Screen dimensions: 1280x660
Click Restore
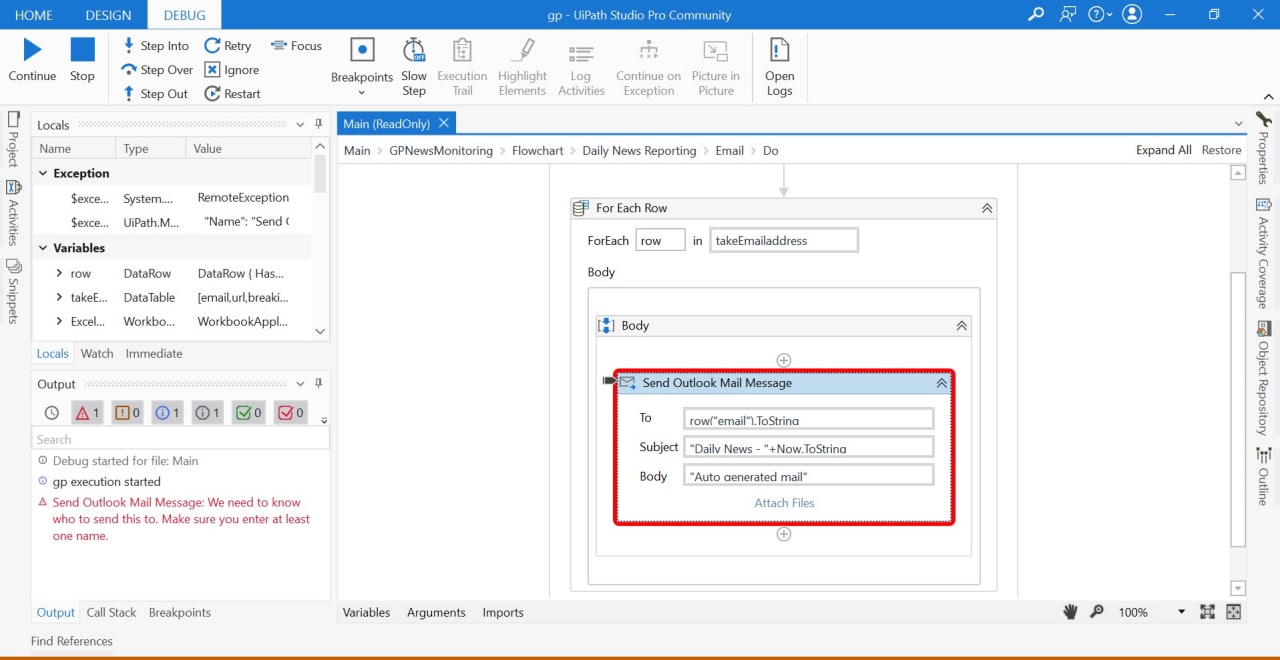[x=1221, y=150]
